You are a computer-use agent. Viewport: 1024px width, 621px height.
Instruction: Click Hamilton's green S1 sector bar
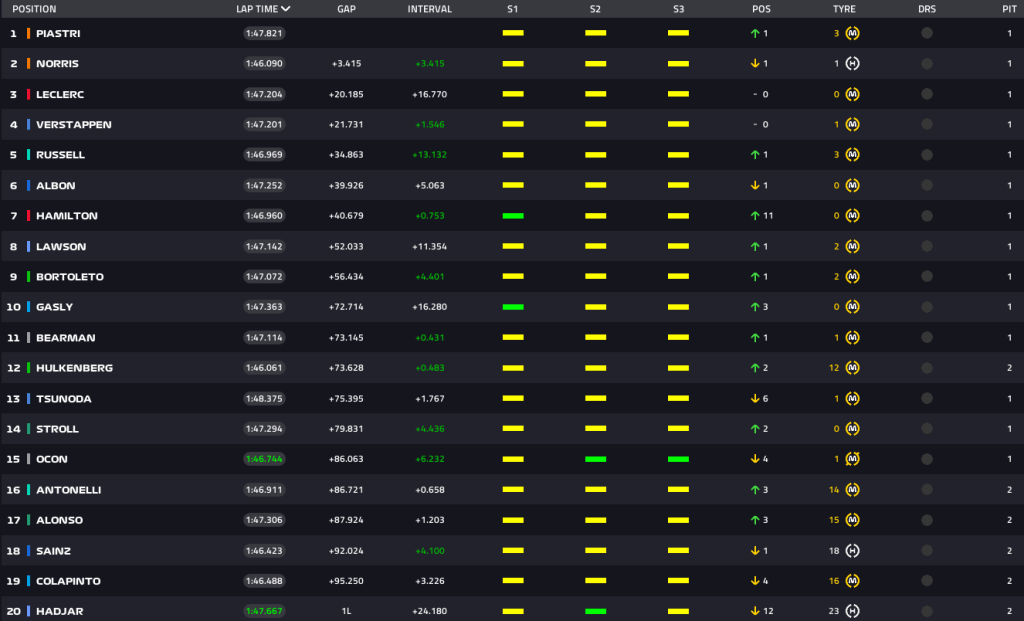click(x=513, y=215)
